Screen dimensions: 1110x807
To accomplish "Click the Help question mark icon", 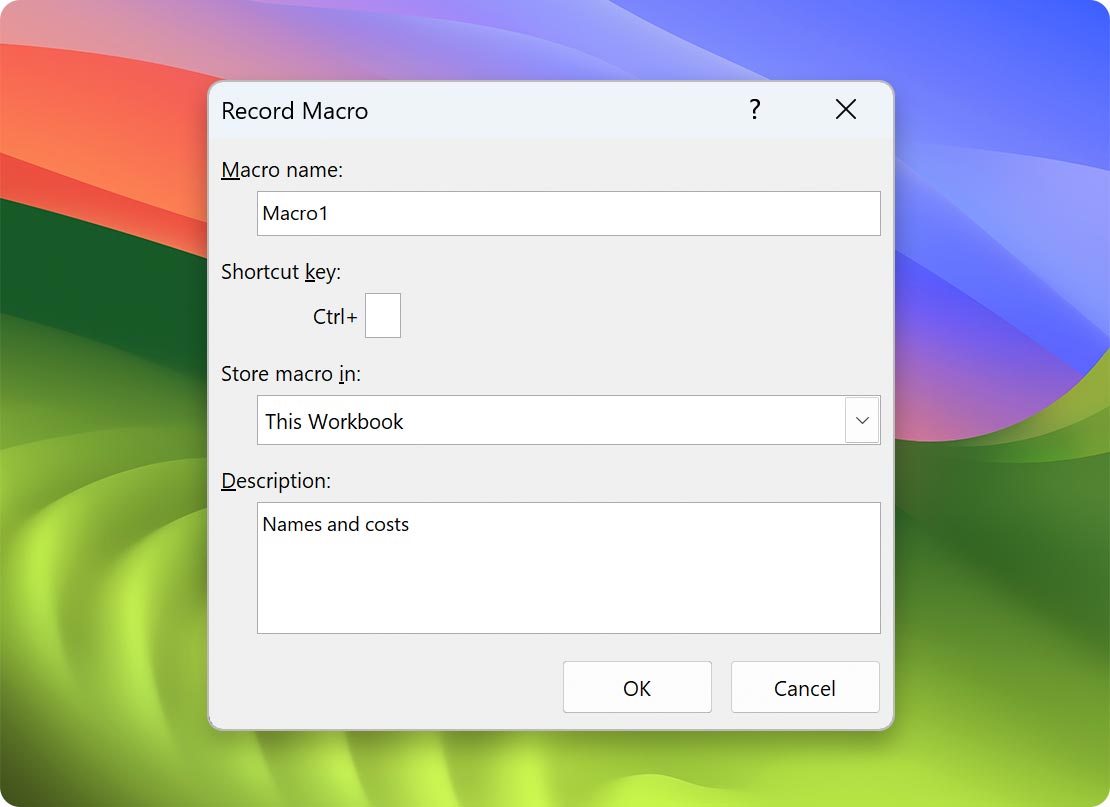I will click(755, 110).
